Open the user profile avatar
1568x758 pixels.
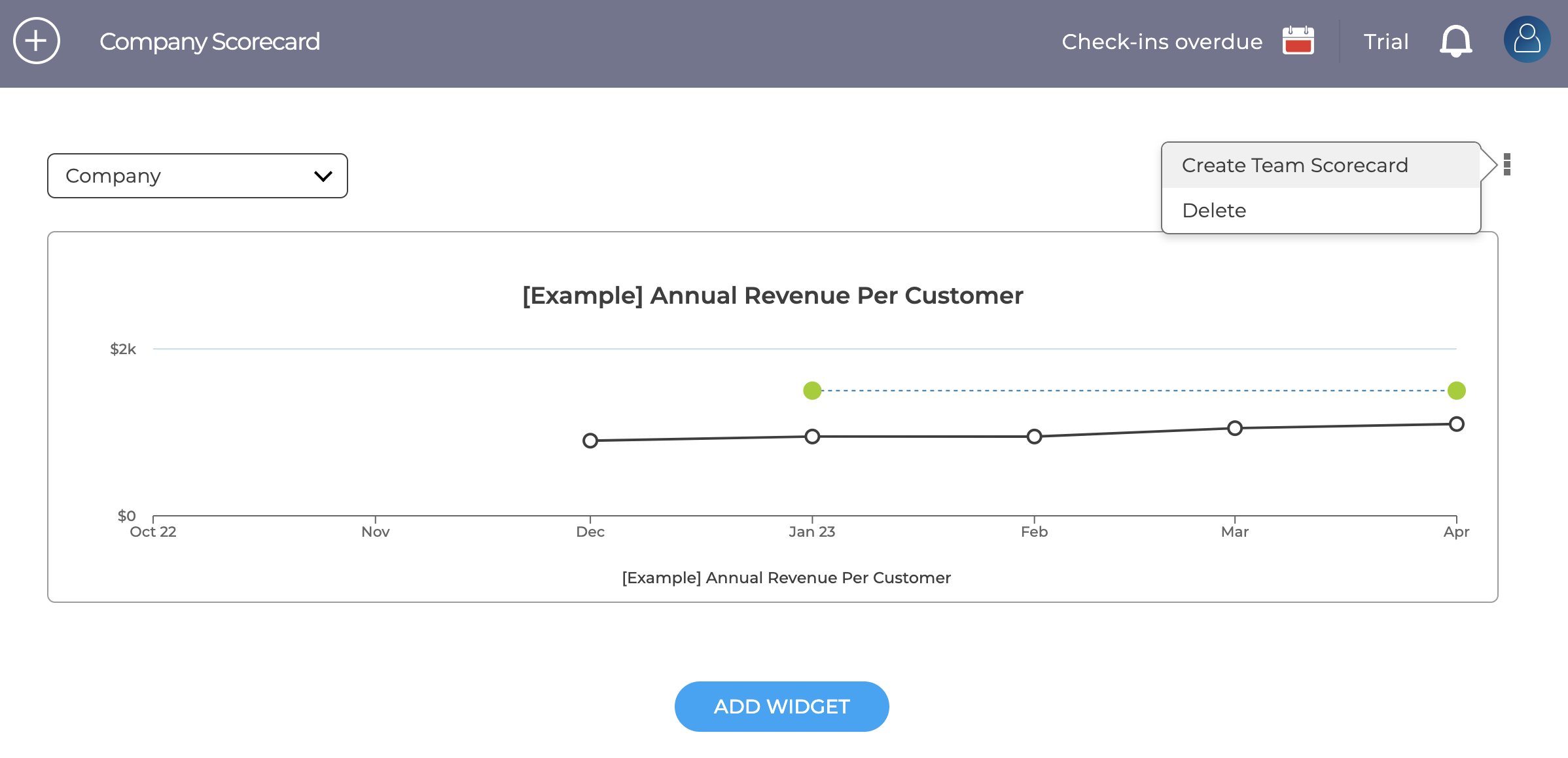1527,39
